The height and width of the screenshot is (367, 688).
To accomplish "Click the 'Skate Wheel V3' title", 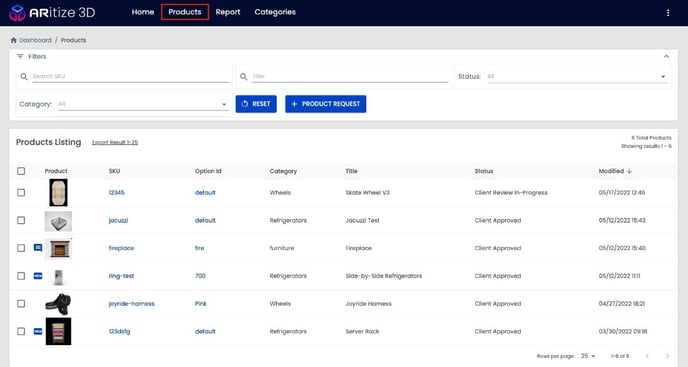I will click(x=368, y=192).
